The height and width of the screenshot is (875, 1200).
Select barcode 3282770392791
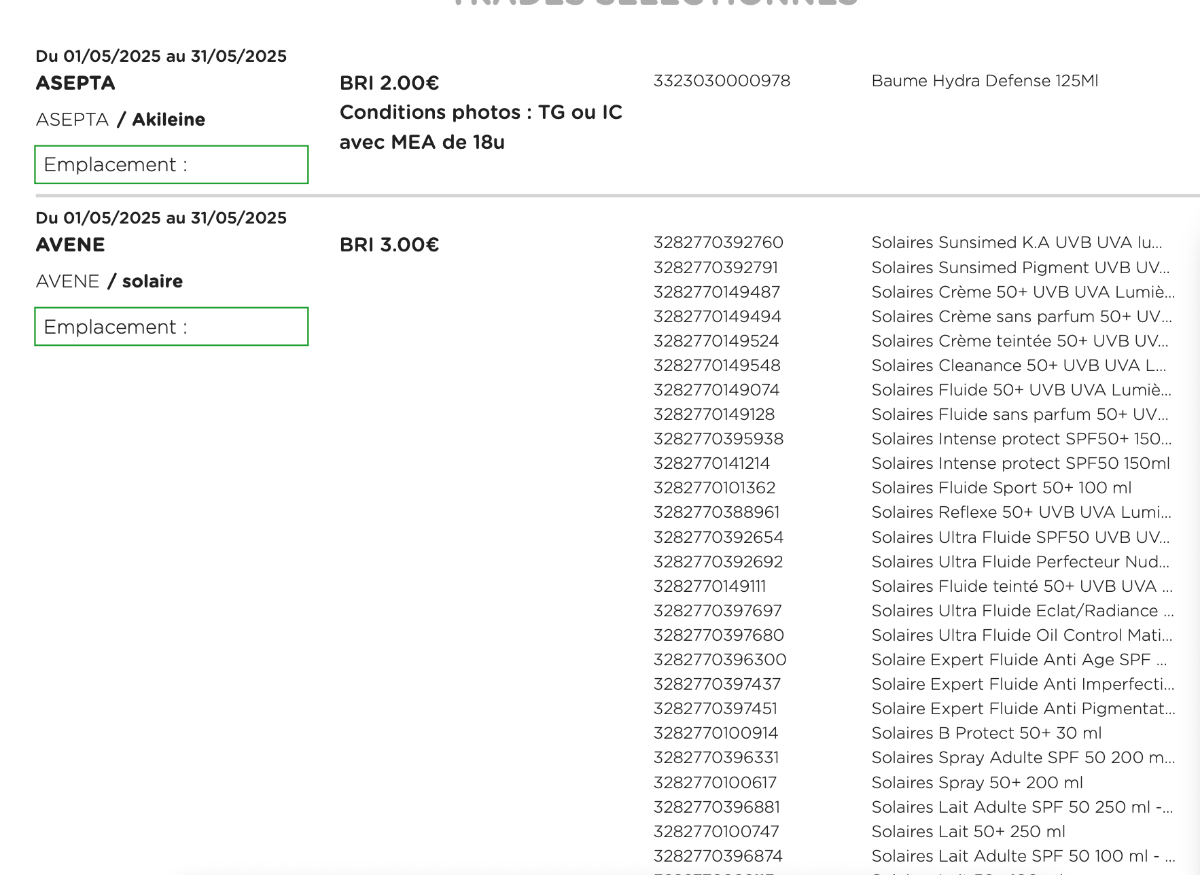tap(716, 268)
